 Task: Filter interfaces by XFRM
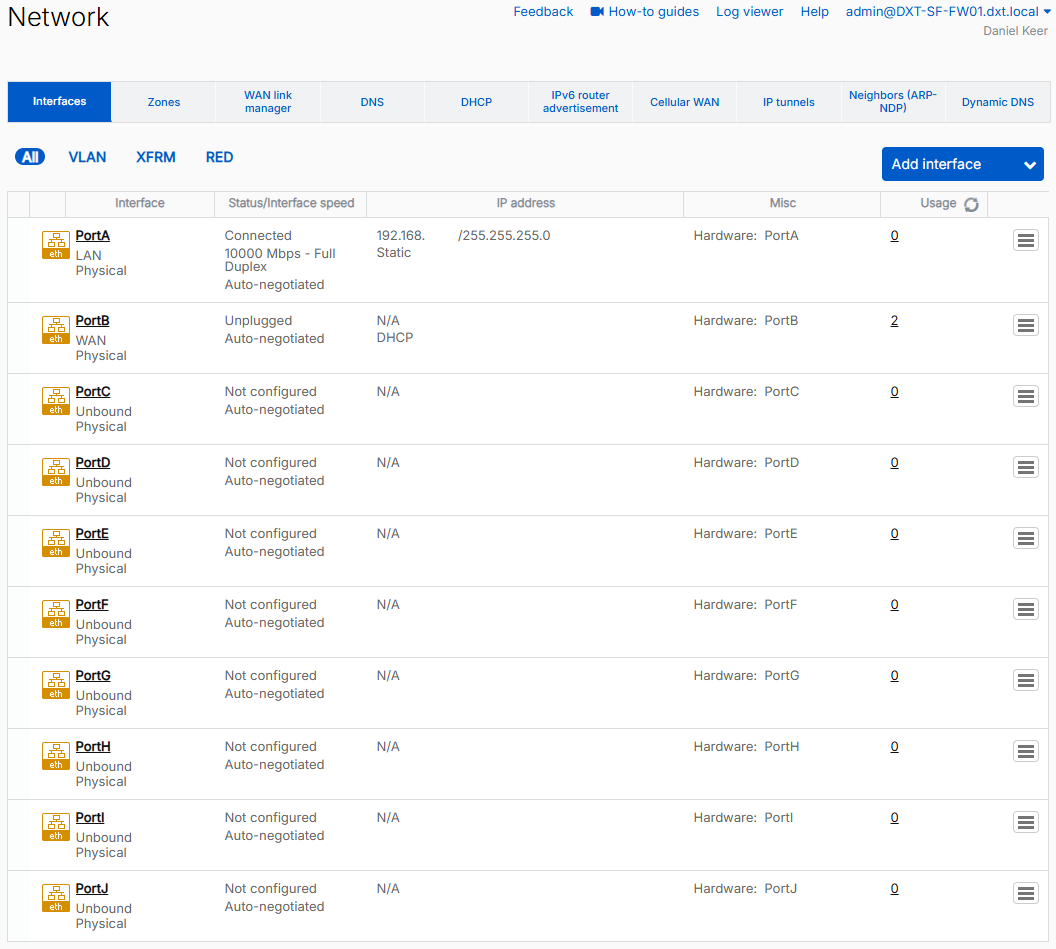pos(156,157)
